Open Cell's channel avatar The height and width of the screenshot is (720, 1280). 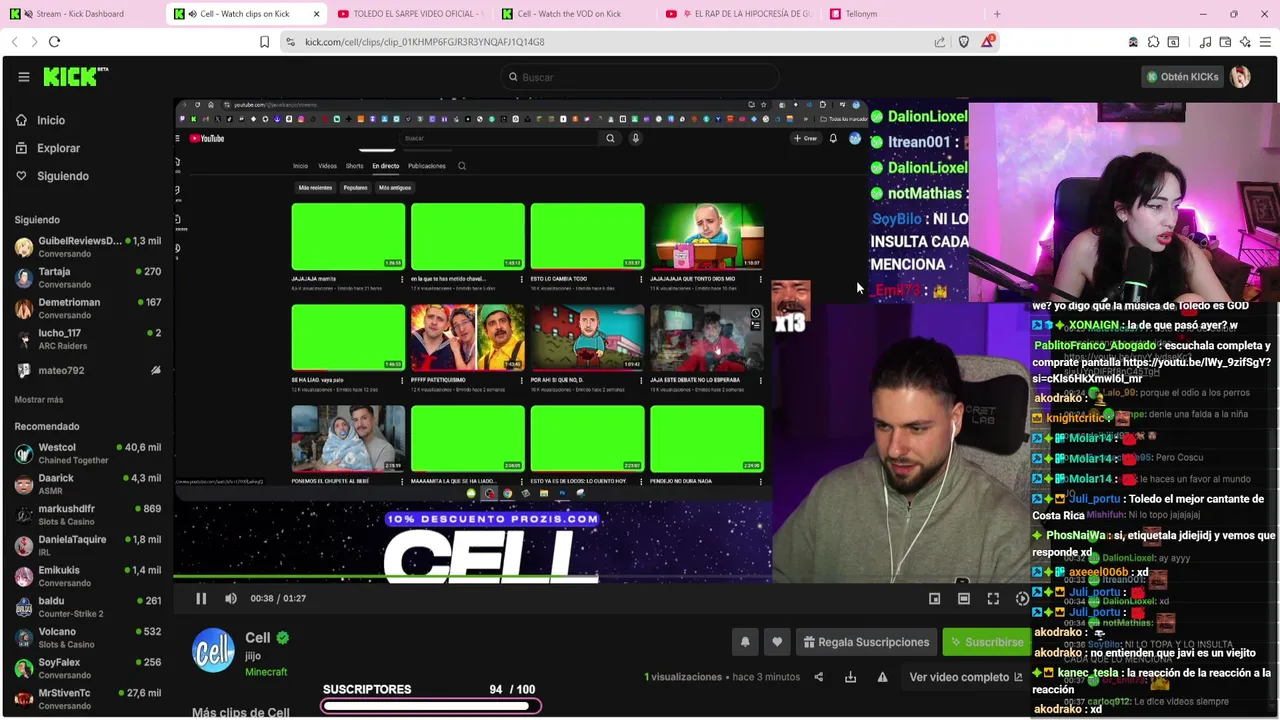[x=213, y=651]
